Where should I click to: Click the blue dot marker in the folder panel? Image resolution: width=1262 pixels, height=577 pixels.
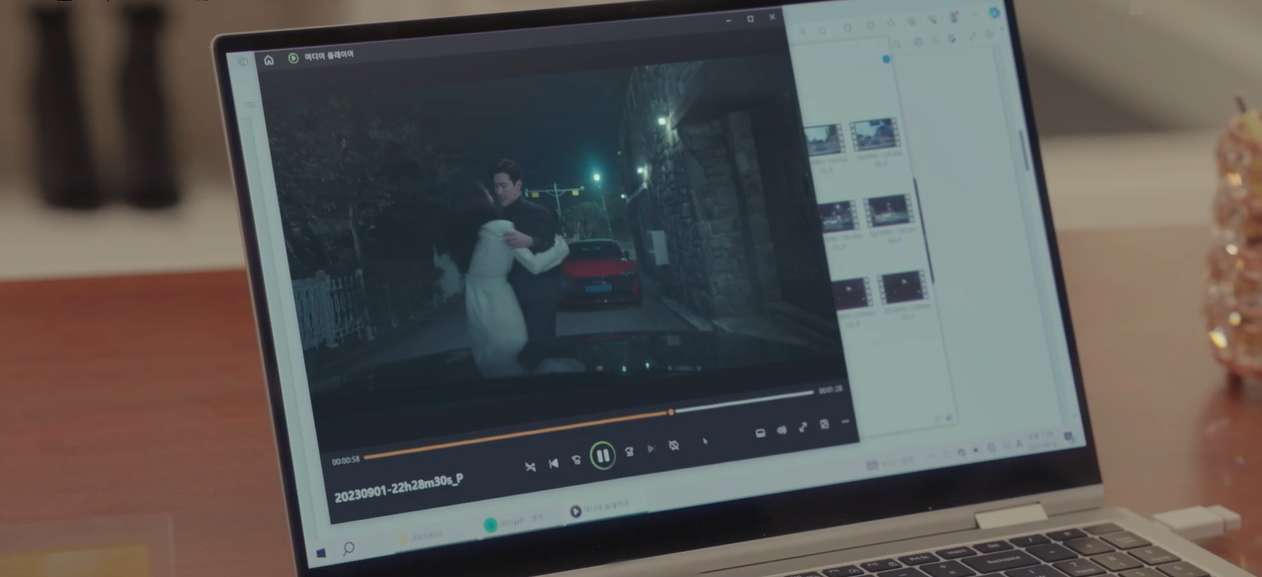click(x=885, y=60)
